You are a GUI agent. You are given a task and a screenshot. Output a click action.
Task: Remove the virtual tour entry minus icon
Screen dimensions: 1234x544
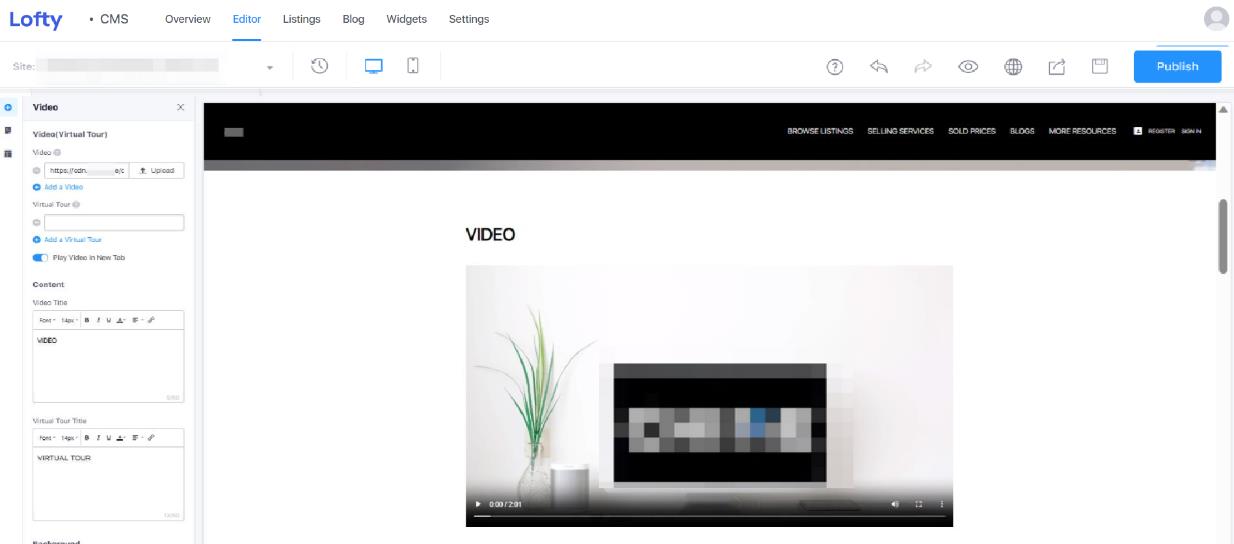[x=37, y=222]
